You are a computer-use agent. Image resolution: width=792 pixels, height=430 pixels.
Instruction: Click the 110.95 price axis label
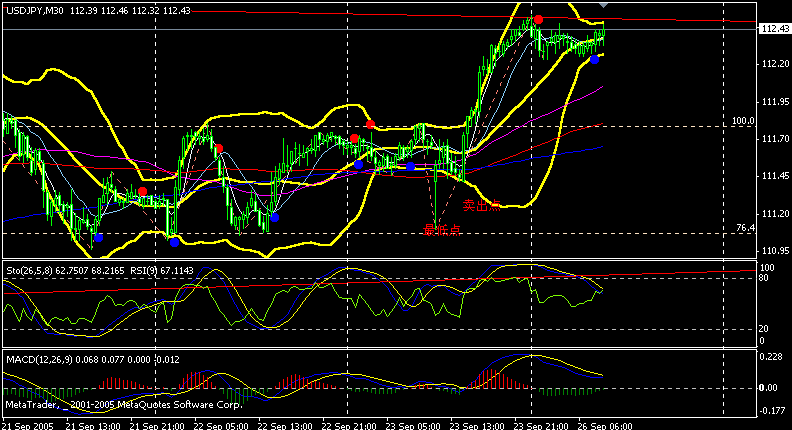click(775, 251)
